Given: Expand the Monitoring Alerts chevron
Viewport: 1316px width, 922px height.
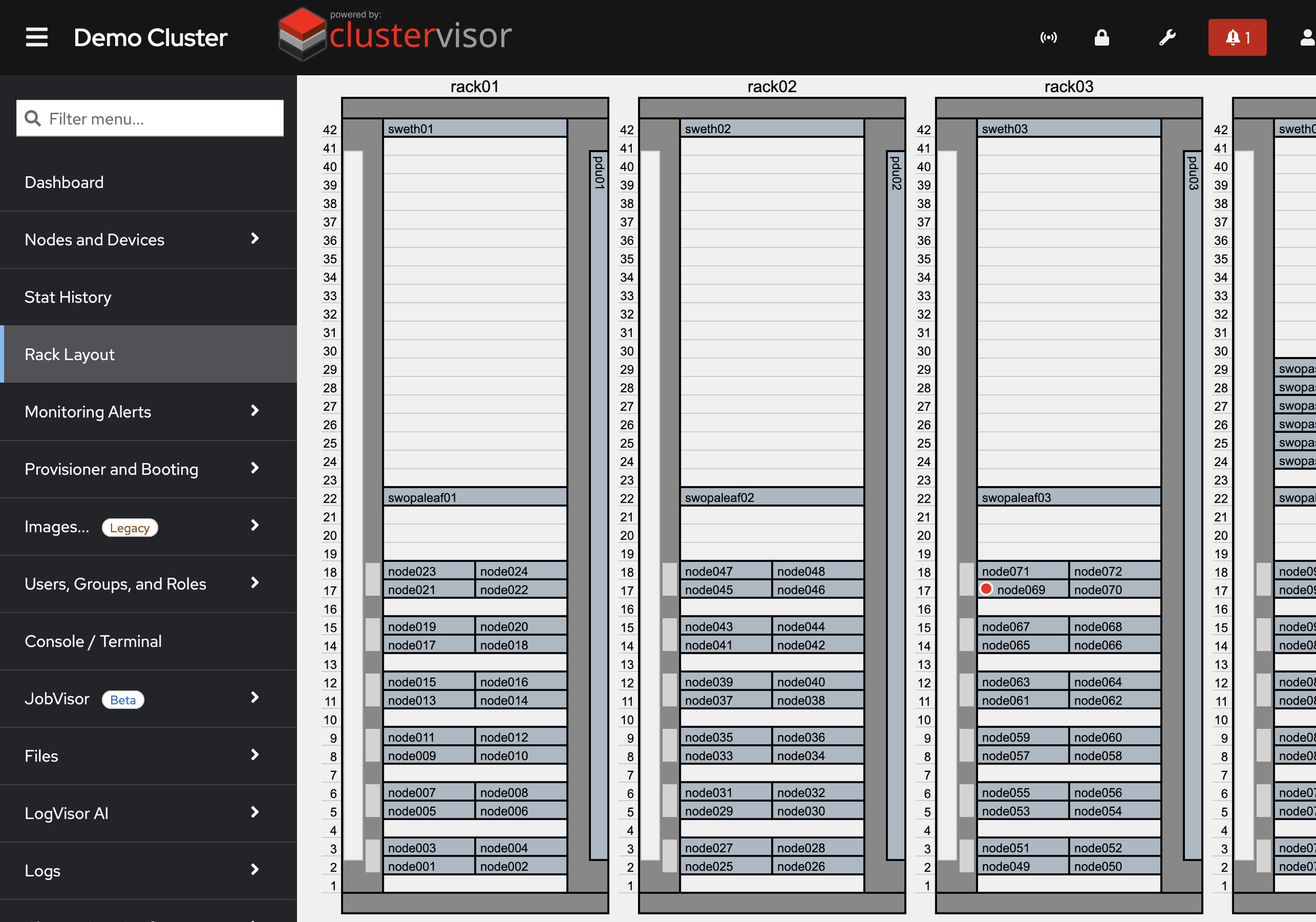Looking at the screenshot, I should [x=255, y=411].
